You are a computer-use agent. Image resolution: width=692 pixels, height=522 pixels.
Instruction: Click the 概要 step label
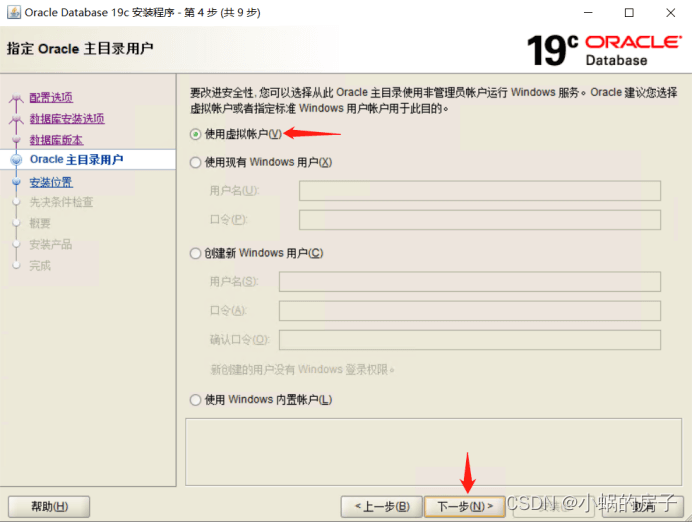[40, 223]
